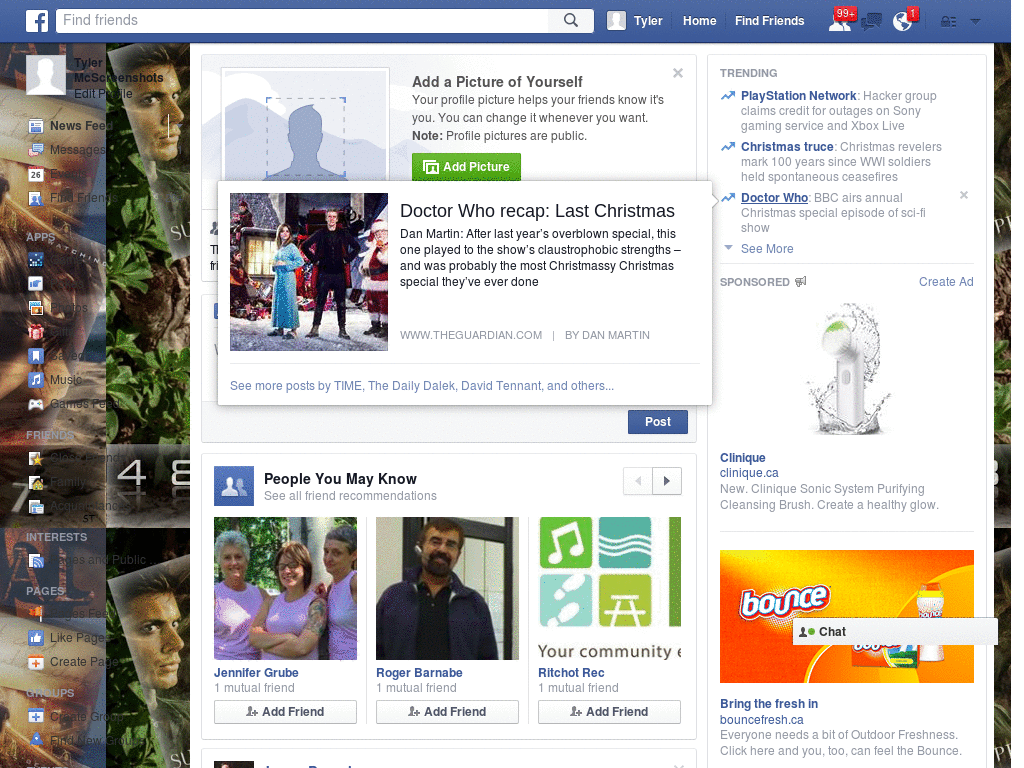
Task: Open Roger Barnabe's profile name
Action: (419, 673)
